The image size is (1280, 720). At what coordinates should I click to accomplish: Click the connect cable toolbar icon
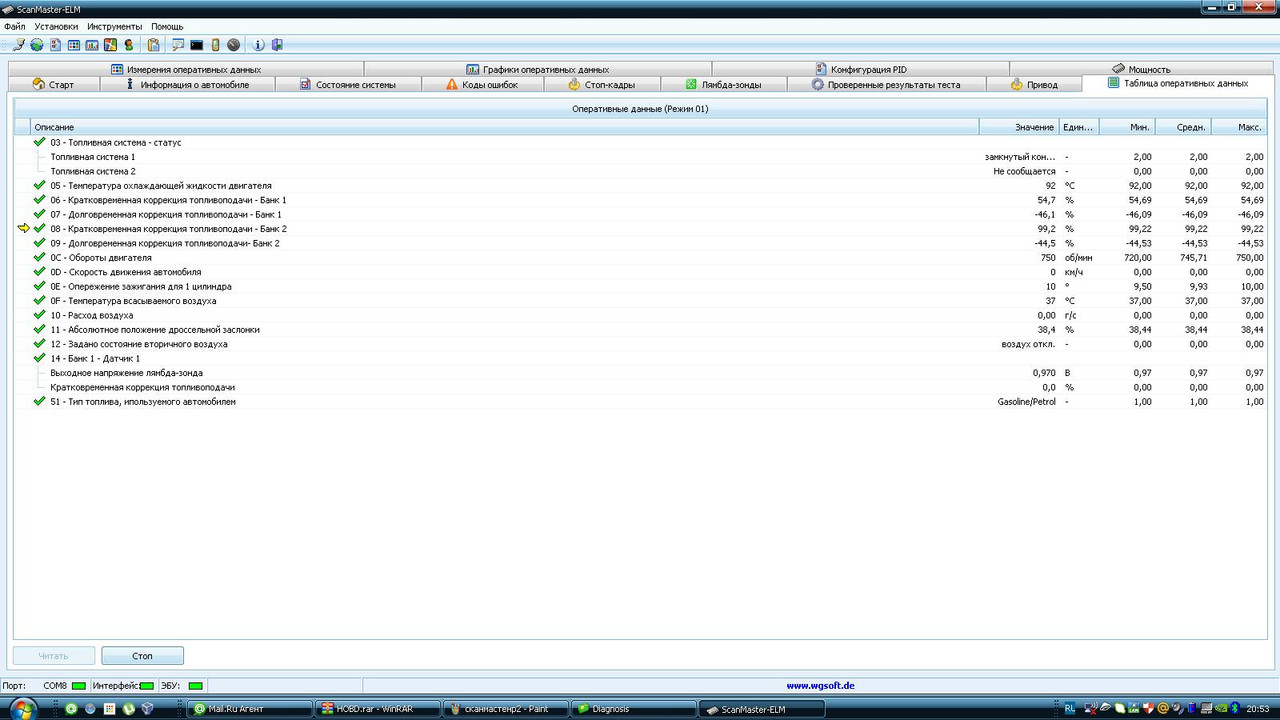(19, 45)
